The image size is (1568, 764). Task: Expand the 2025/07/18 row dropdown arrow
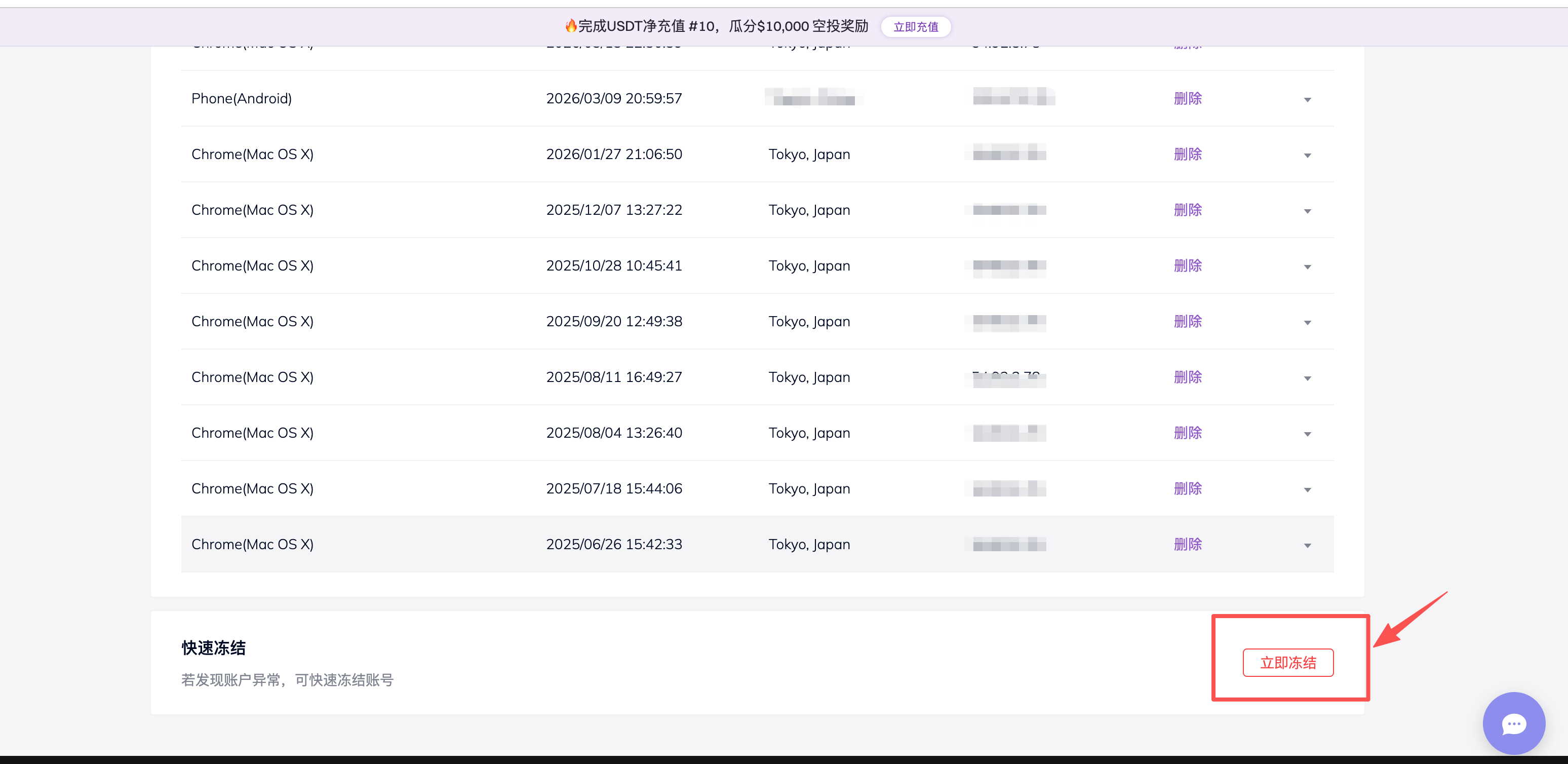pyautogui.click(x=1307, y=490)
